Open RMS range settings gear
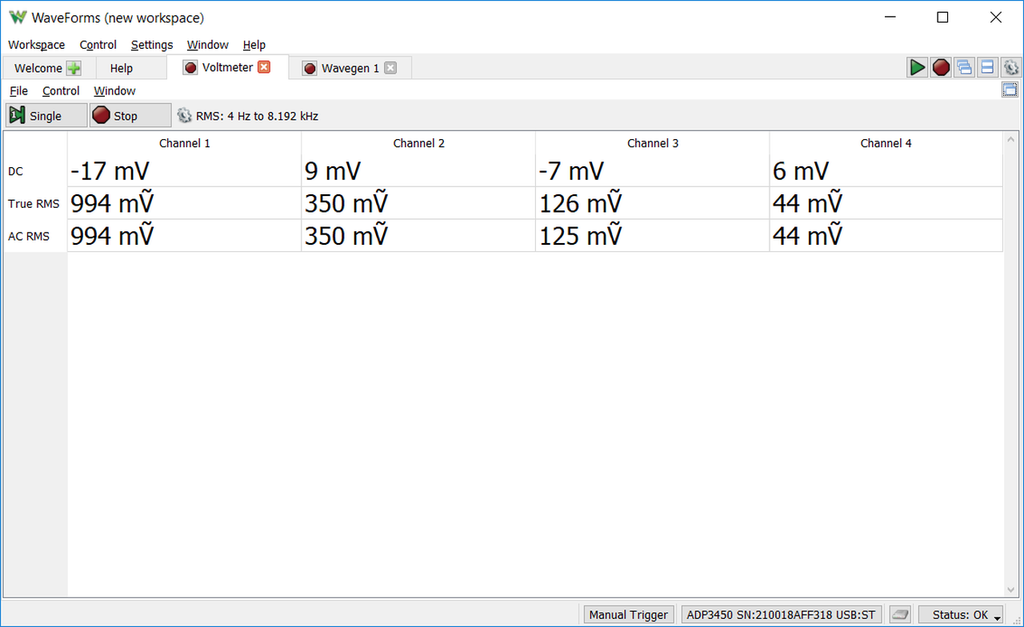 point(184,116)
